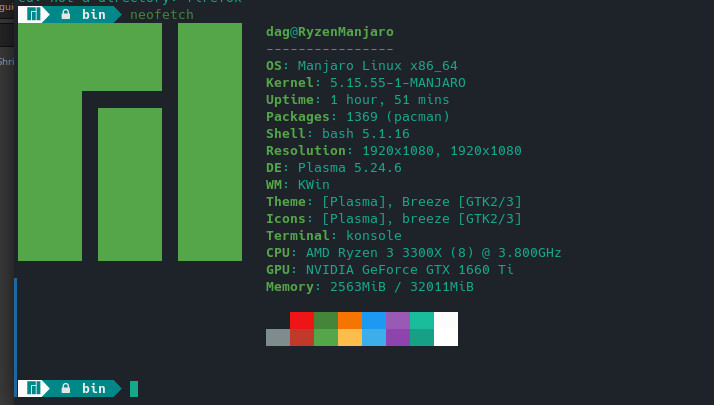The height and width of the screenshot is (405, 714).
Task: Click the bright orange color block
Action: click(x=350, y=320)
